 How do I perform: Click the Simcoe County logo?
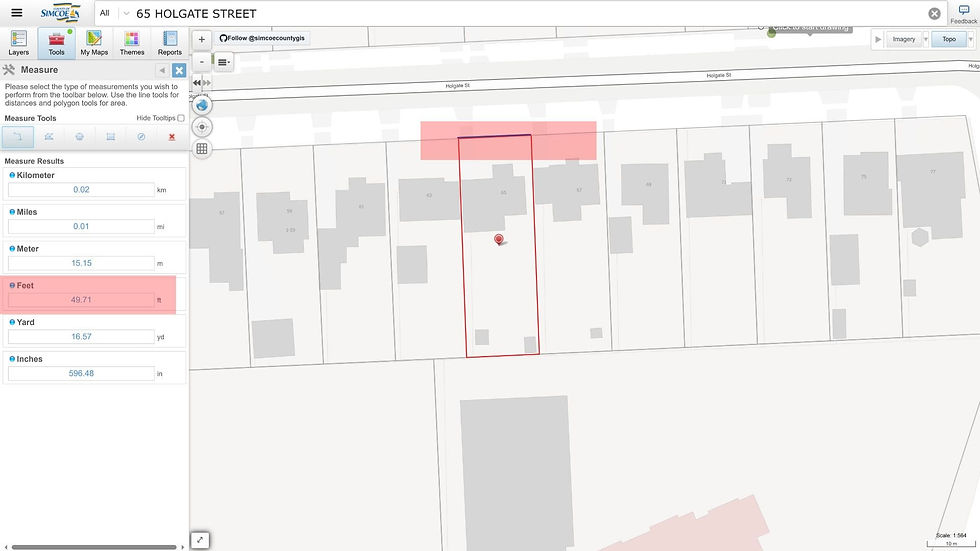(60, 12)
